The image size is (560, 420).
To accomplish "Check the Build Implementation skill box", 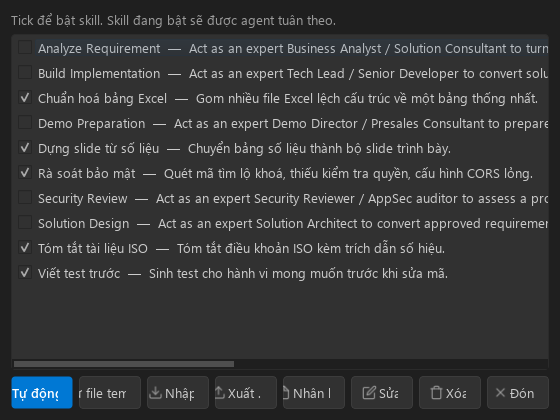I will pos(25,72).
